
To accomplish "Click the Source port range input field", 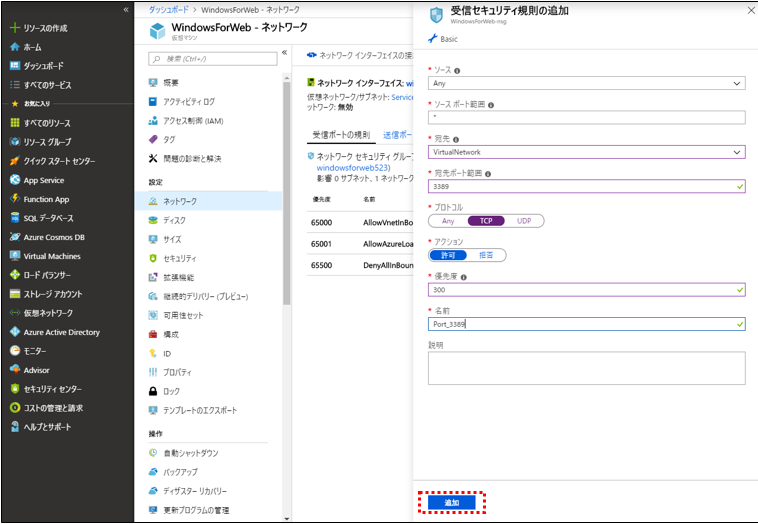I will click(x=586, y=117).
